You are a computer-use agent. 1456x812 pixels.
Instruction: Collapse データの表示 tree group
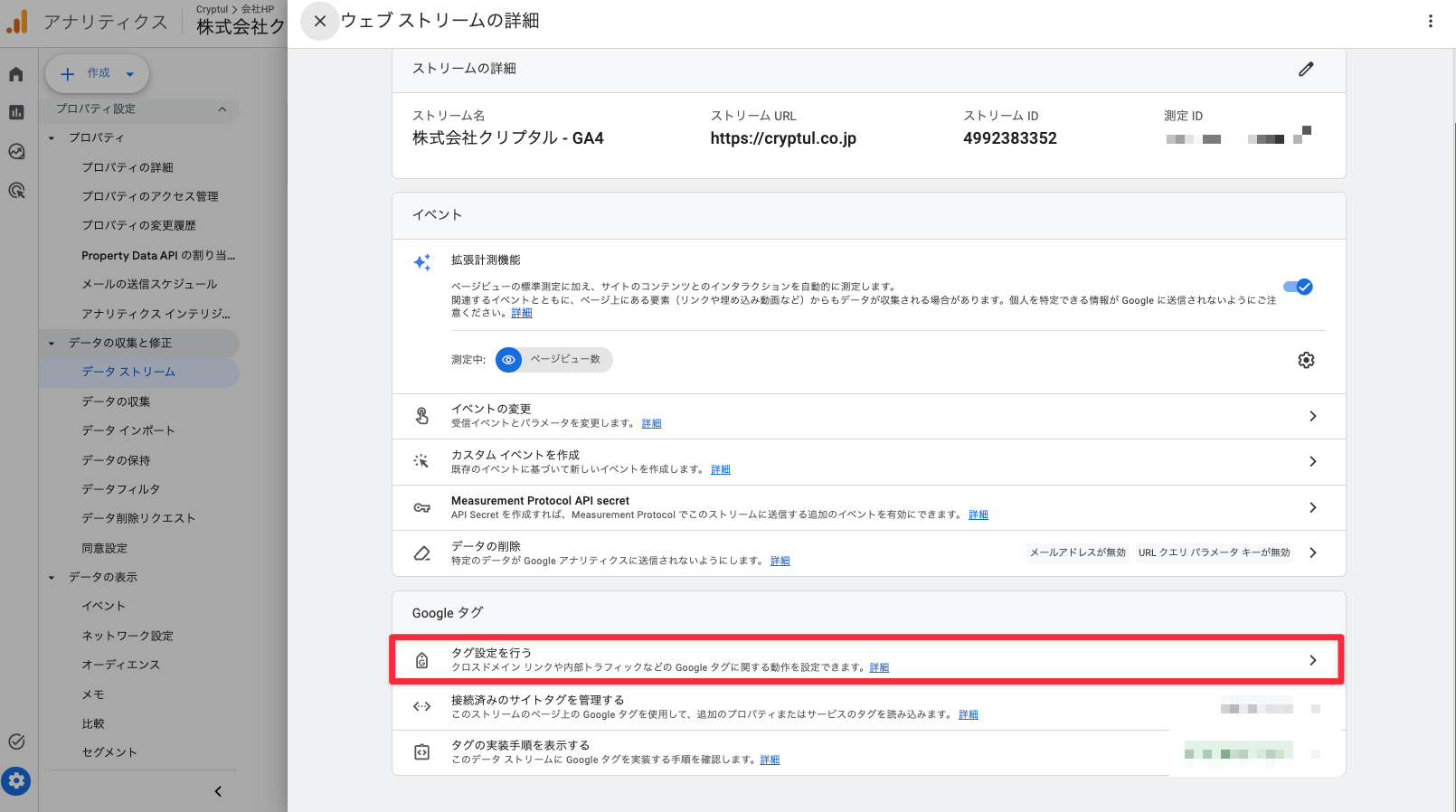tap(52, 578)
